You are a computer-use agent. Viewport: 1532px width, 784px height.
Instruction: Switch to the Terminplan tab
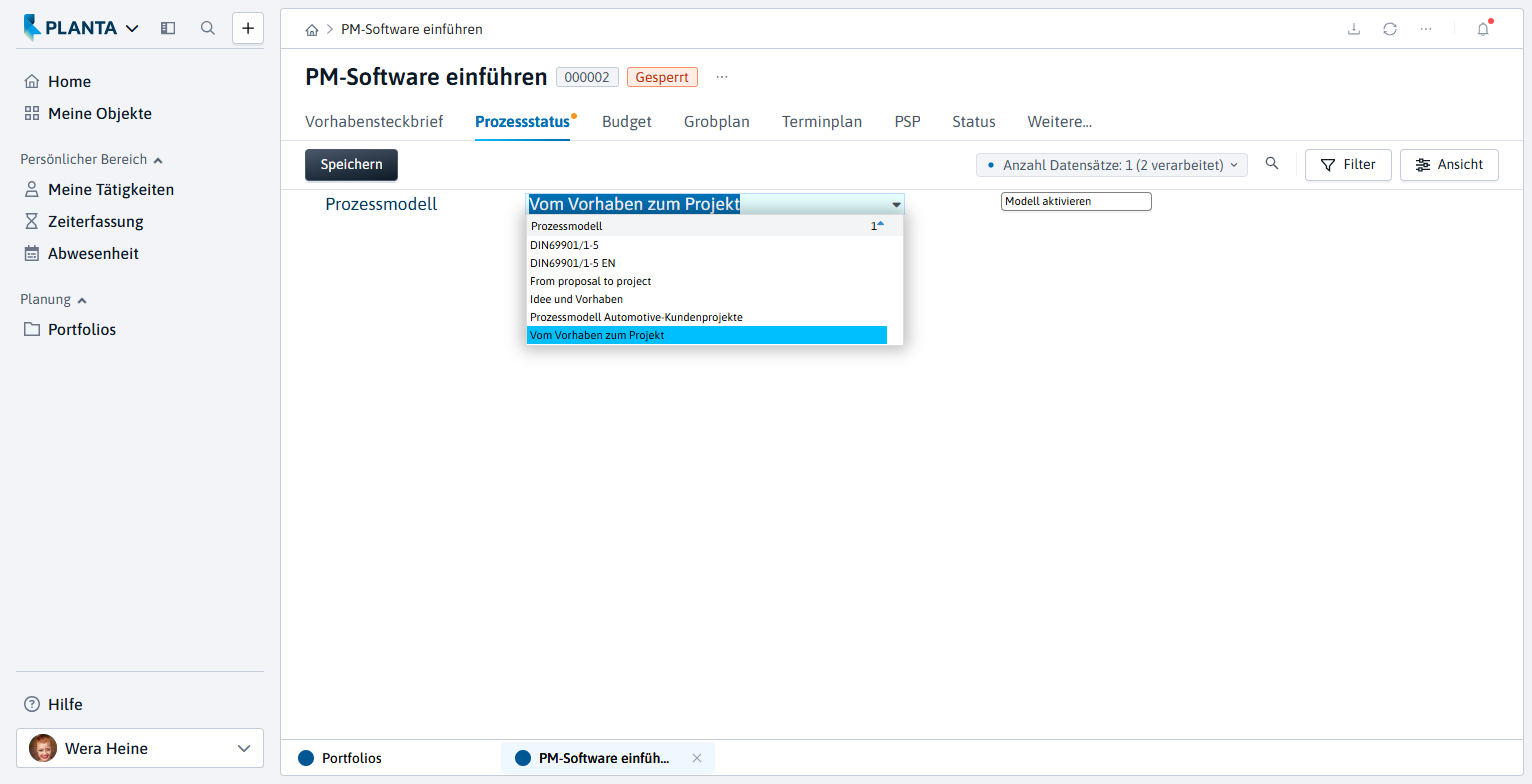(822, 122)
